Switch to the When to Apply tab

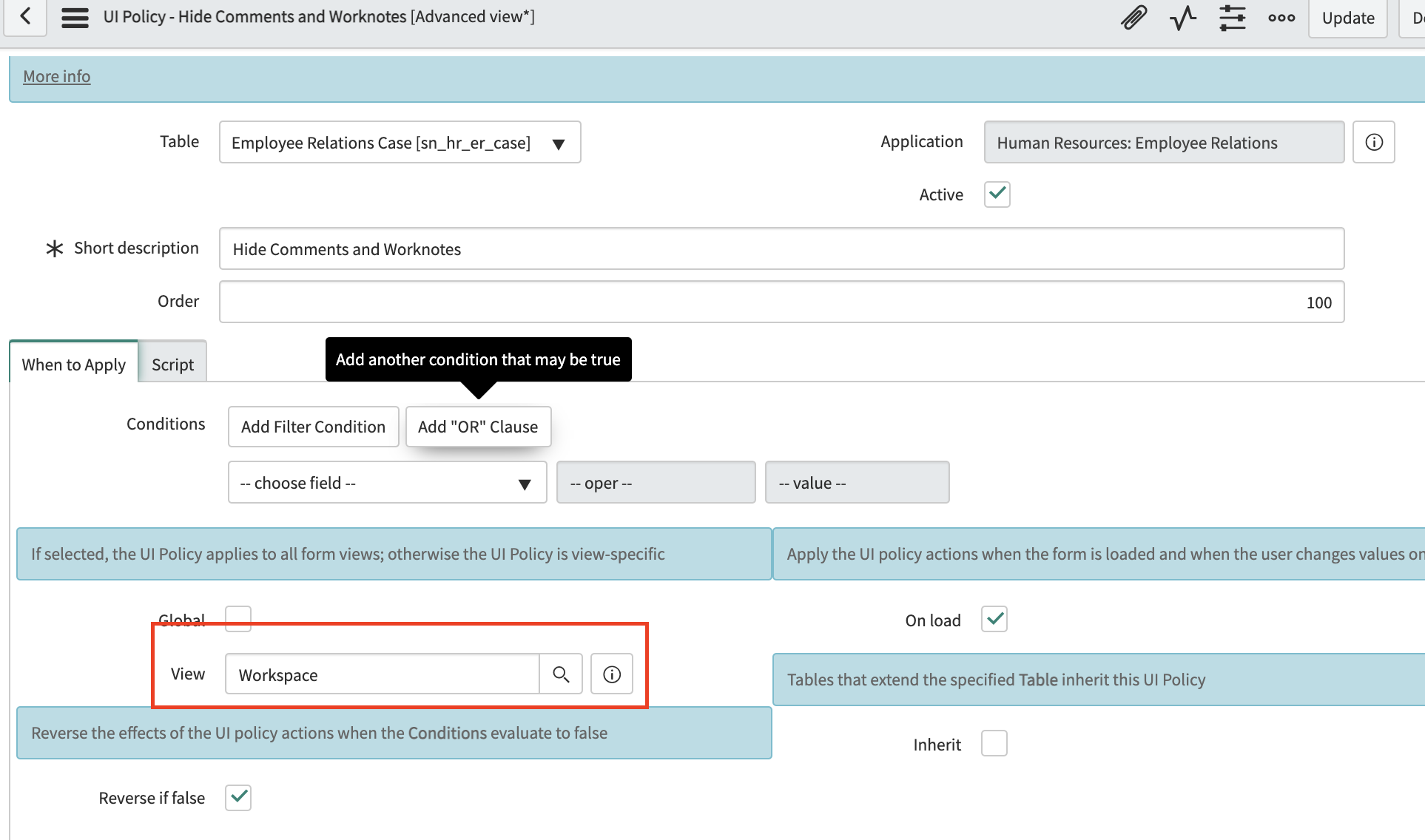click(x=74, y=364)
